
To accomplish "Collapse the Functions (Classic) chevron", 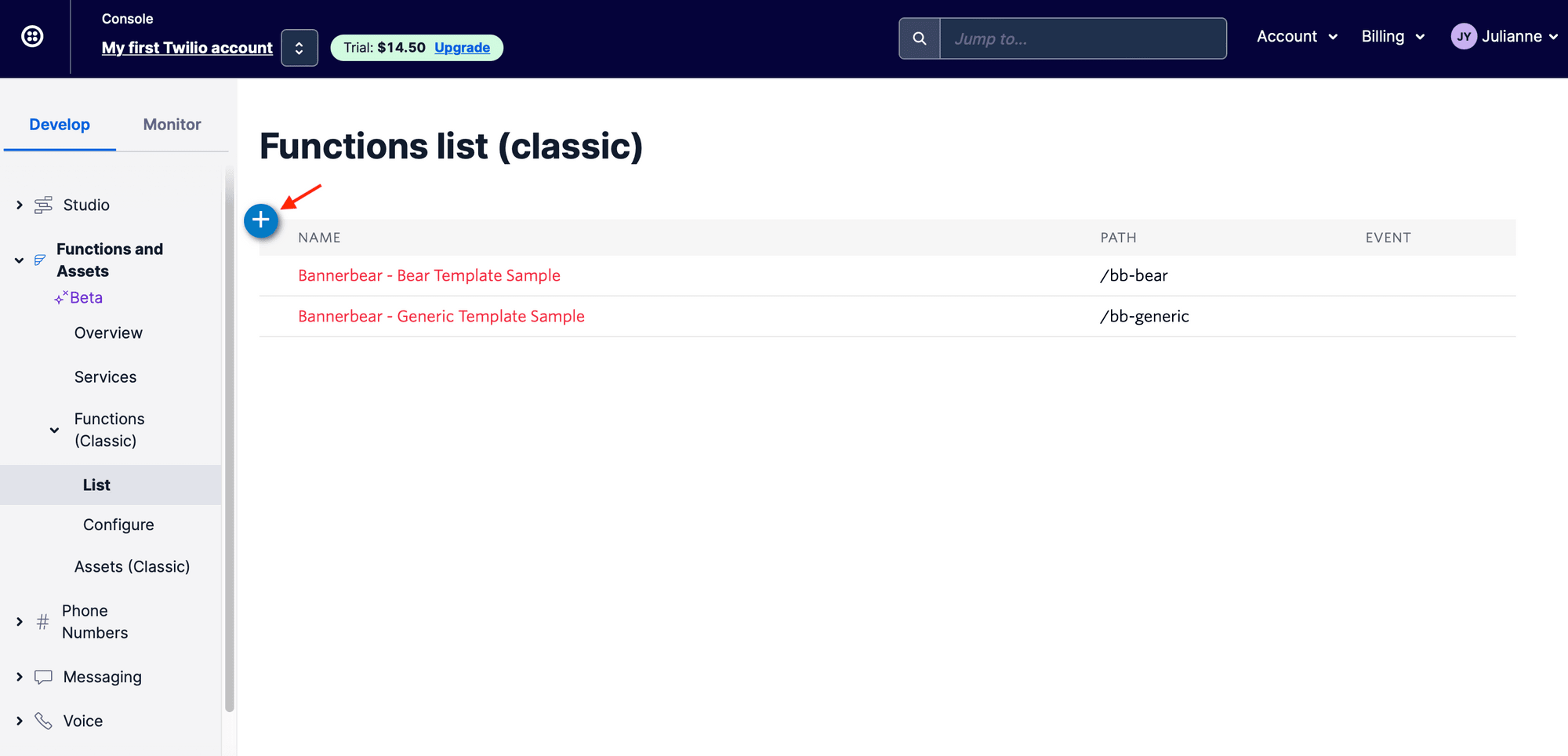I will pos(54,430).
